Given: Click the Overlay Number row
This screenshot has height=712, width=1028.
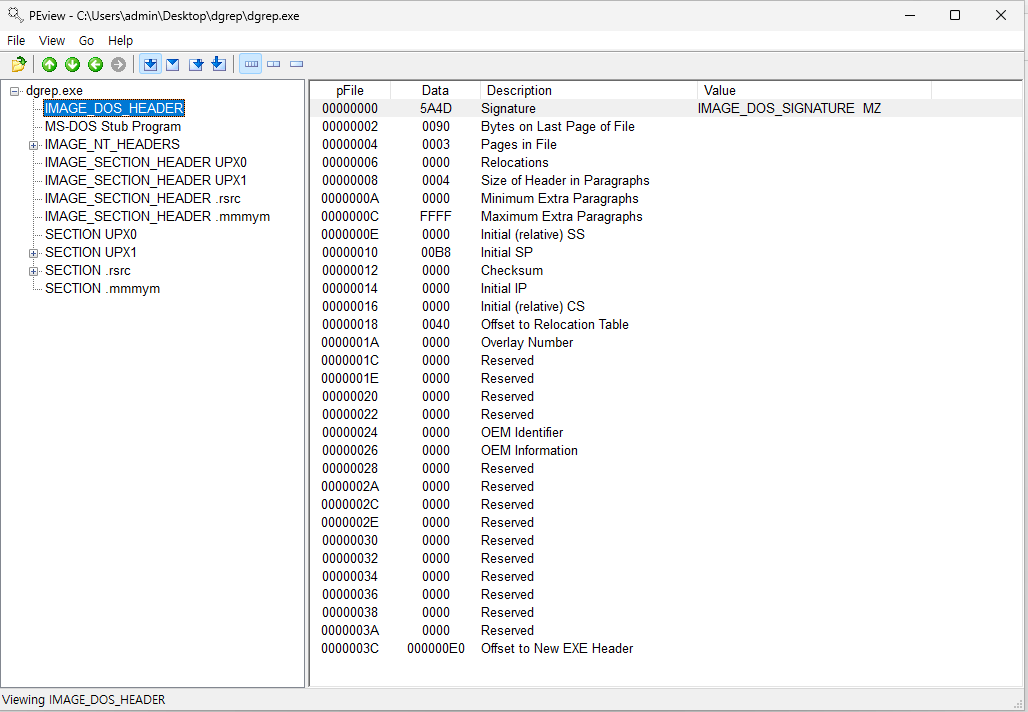Looking at the screenshot, I should [665, 343].
